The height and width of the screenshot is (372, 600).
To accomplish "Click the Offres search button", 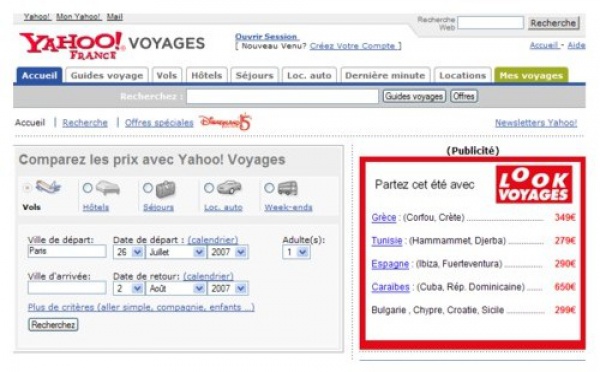I will tap(464, 96).
